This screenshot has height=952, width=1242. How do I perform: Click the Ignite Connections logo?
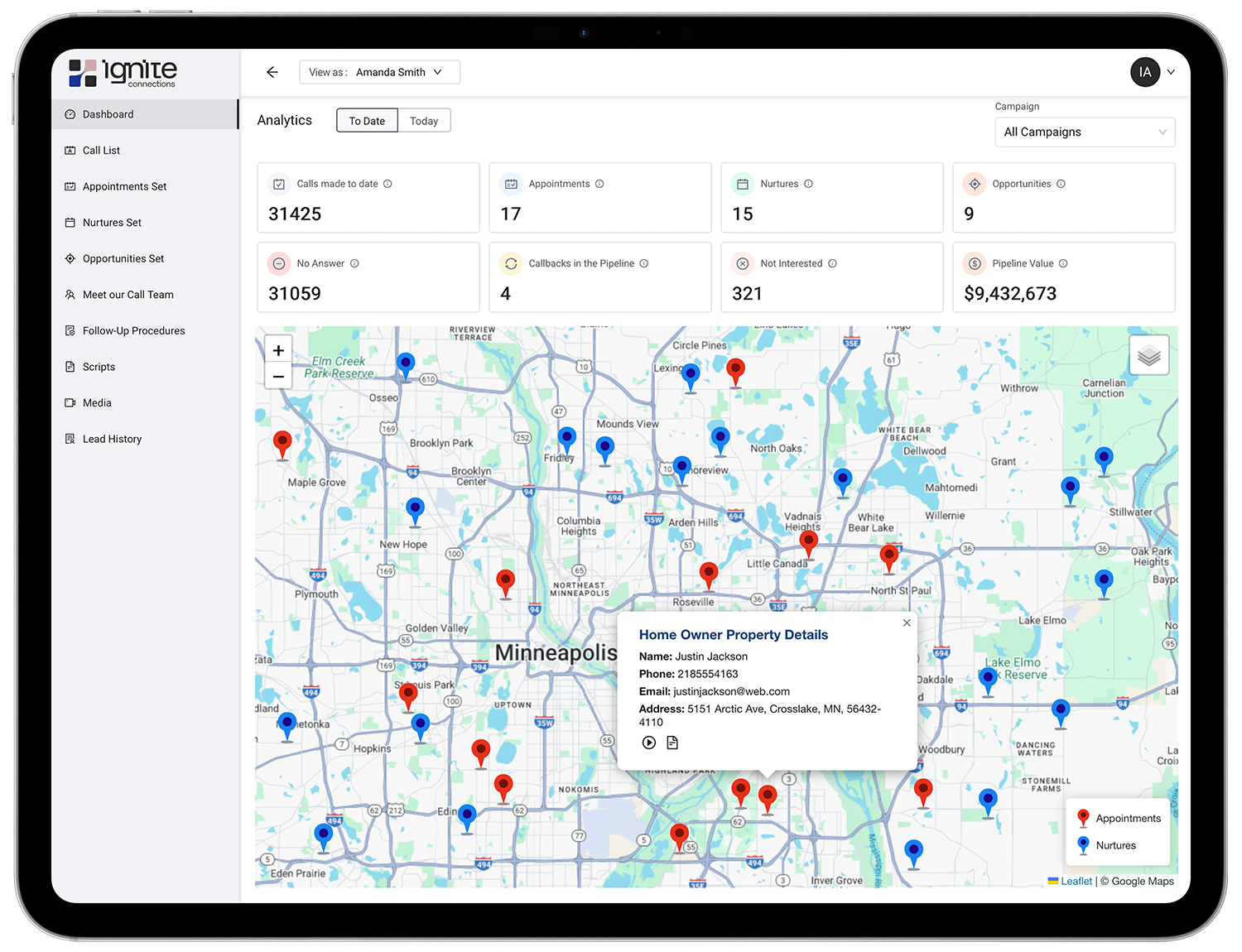coord(123,73)
